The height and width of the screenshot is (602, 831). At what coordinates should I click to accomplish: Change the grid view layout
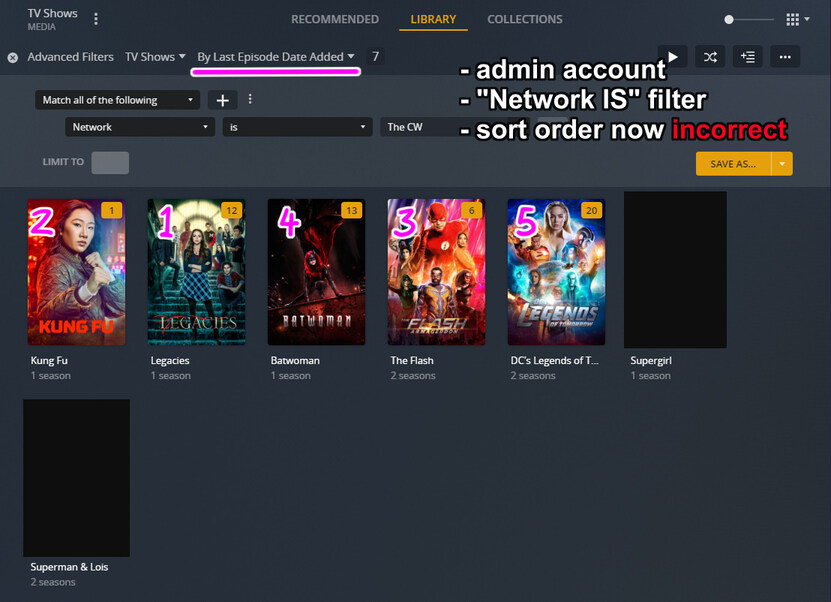click(798, 20)
